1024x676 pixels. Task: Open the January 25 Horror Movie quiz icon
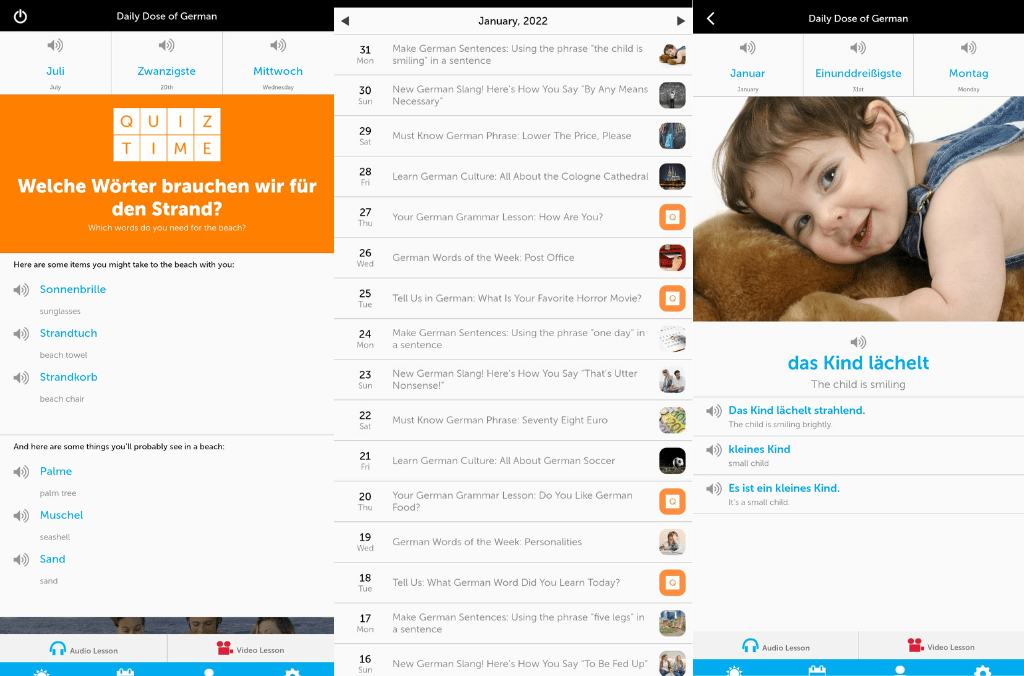[672, 298]
